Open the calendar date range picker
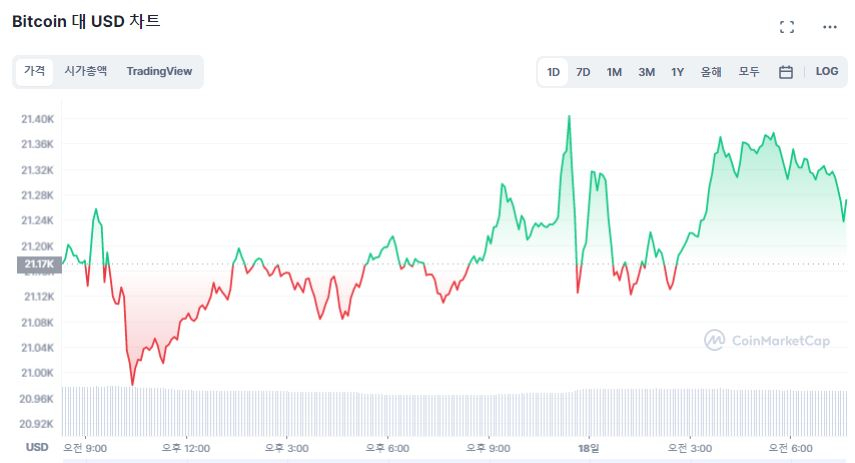 pos(786,72)
